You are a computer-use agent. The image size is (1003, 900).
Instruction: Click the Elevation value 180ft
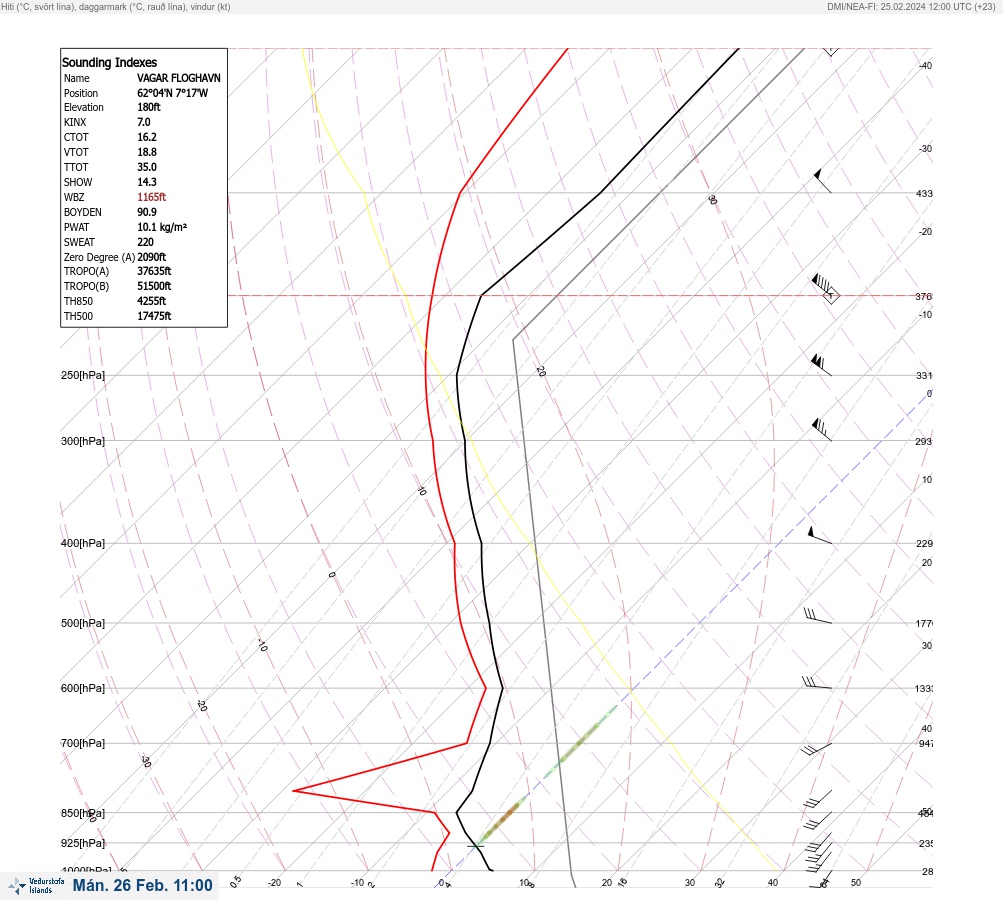(x=148, y=107)
